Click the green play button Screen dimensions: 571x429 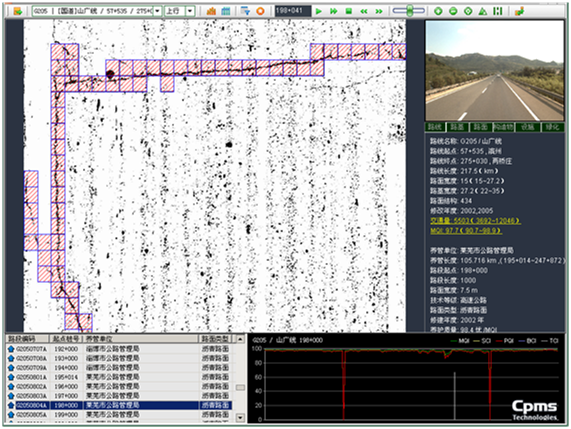coord(319,11)
